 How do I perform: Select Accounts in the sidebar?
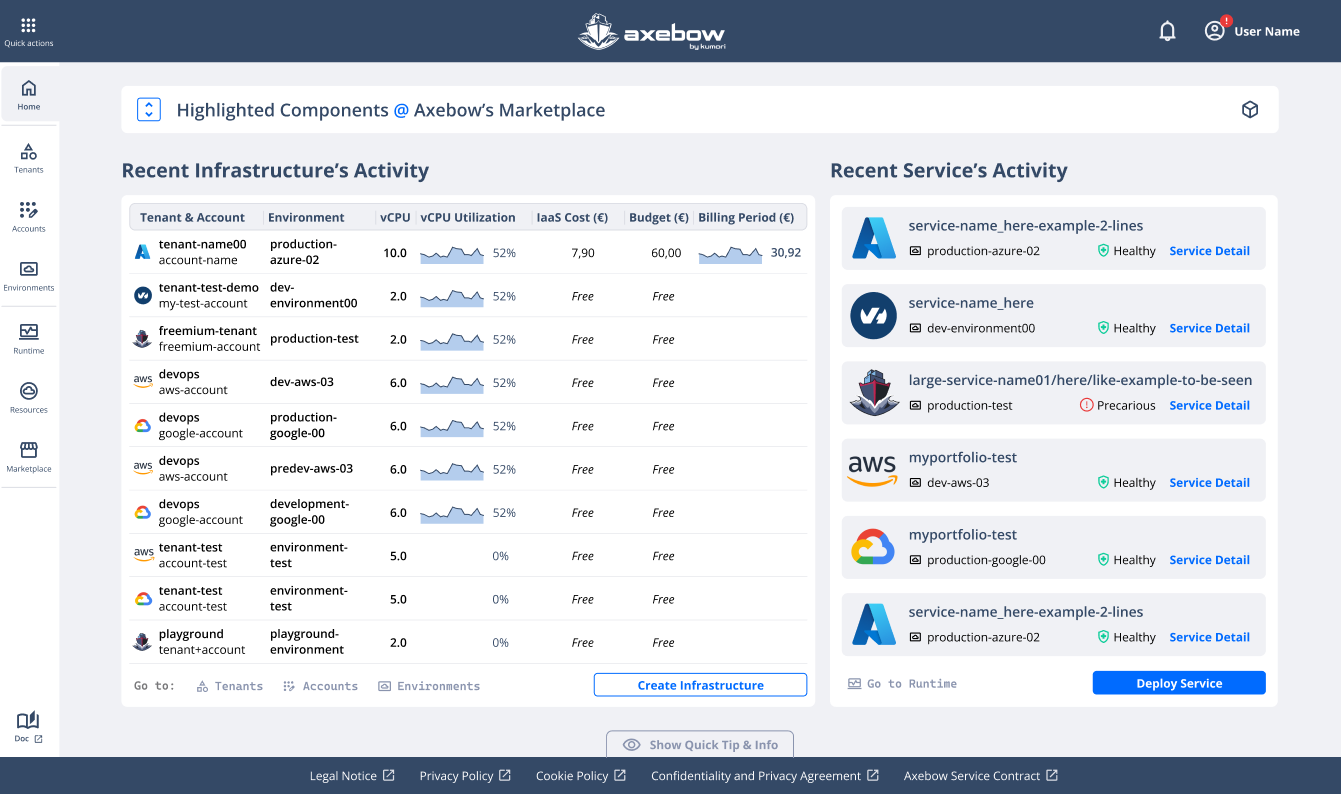pyautogui.click(x=29, y=216)
